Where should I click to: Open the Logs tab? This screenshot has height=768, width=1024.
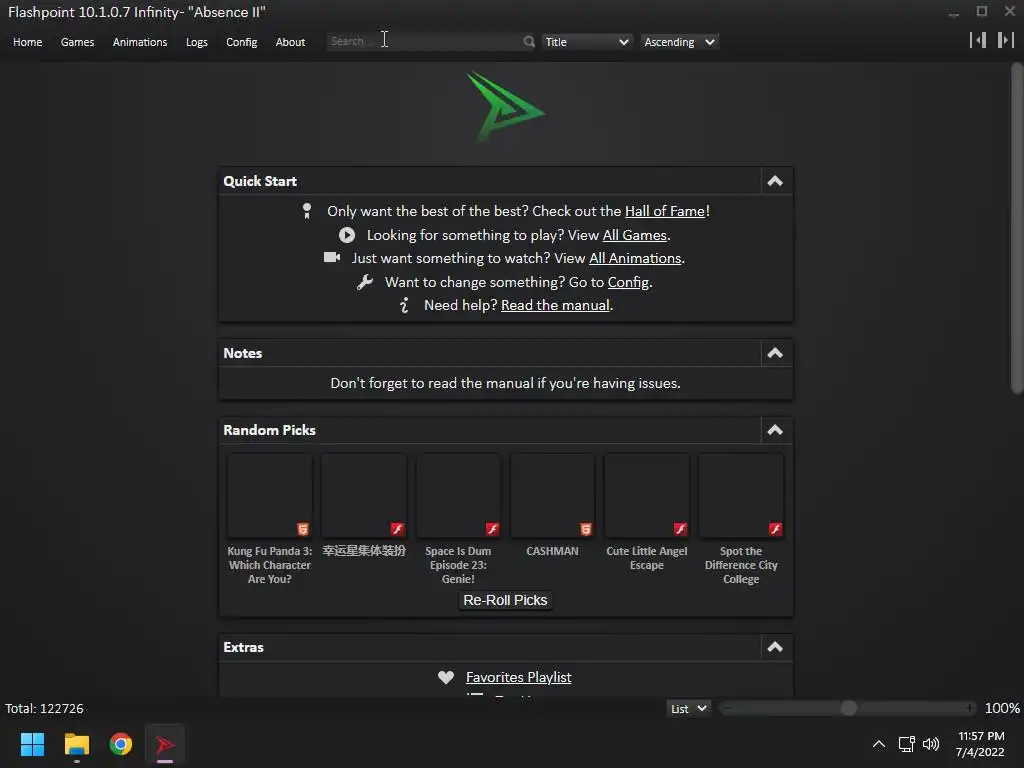(x=197, y=42)
